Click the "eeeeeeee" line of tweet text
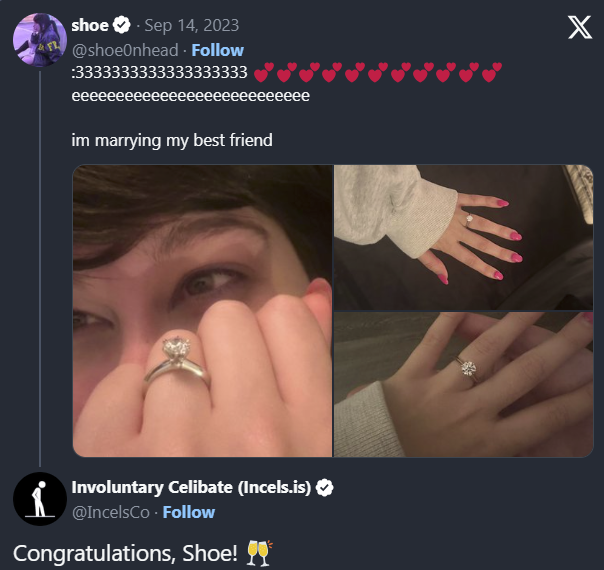Viewport: 604px width, 570px height. pos(190,96)
